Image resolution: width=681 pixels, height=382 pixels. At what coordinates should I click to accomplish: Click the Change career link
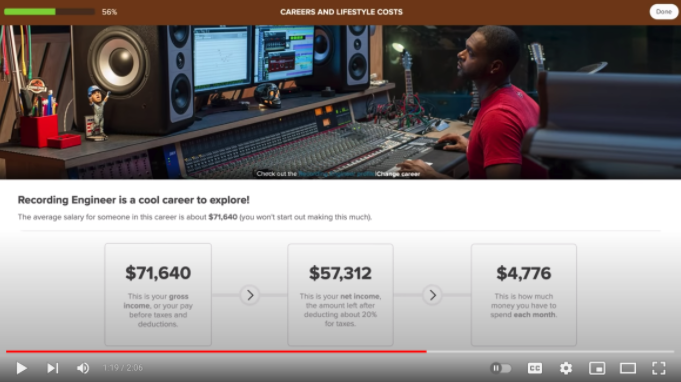point(398,174)
